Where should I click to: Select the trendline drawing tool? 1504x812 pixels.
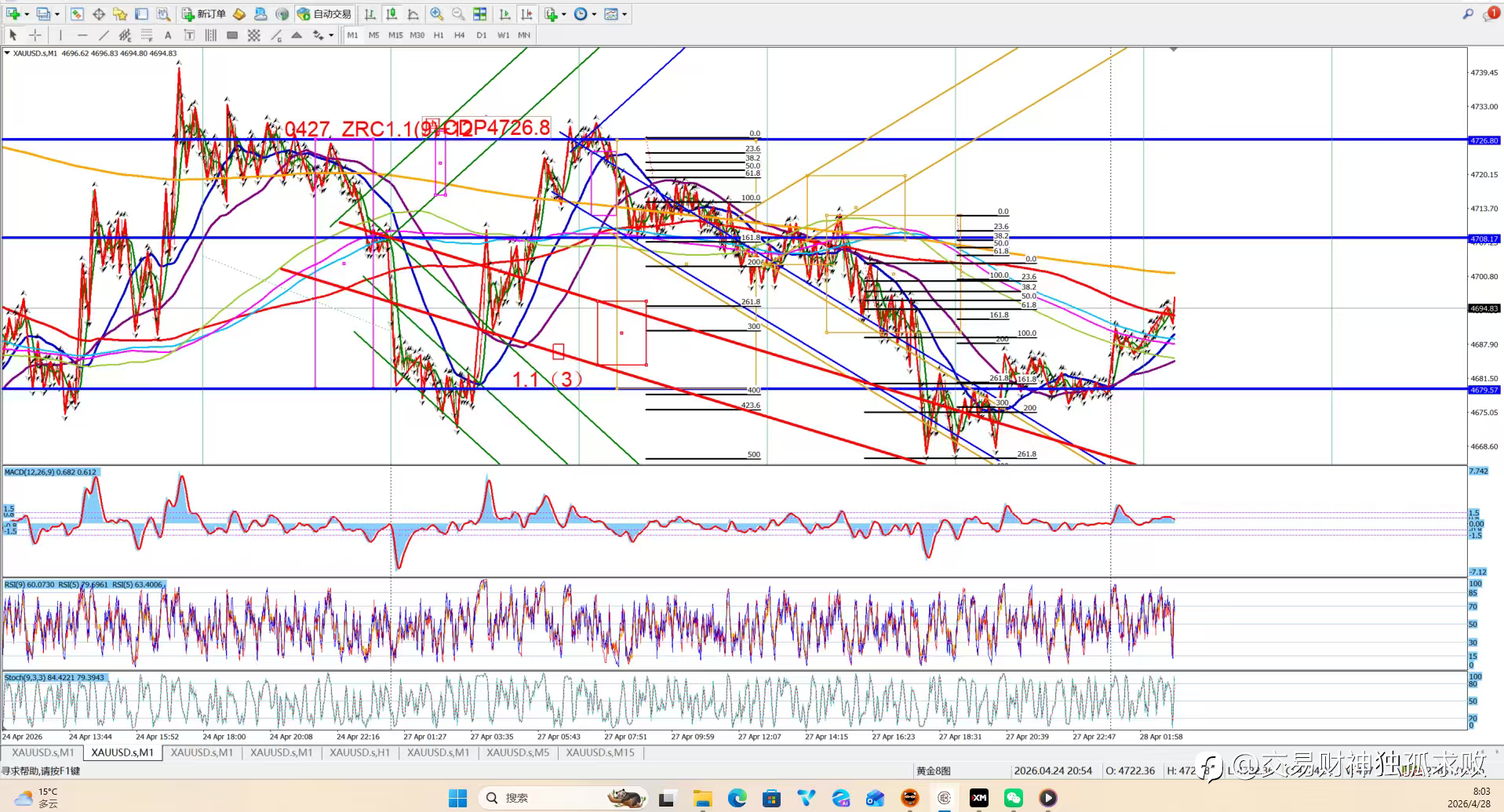pyautogui.click(x=104, y=35)
